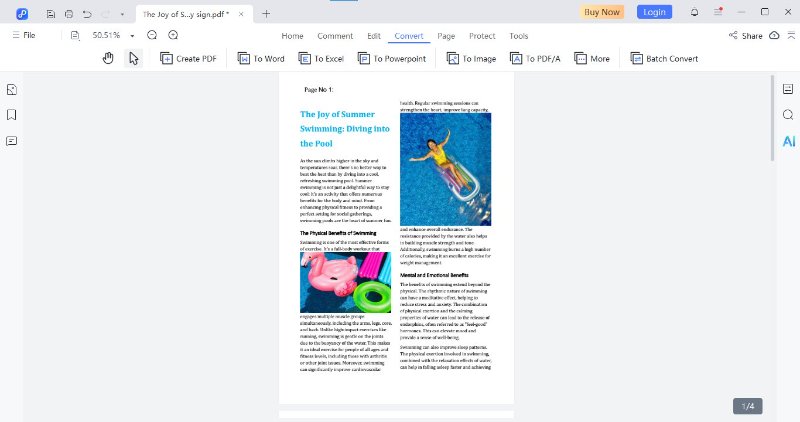This screenshot has width=800, height=422.
Task: Click the zoom out magnifier icon
Action: tap(152, 35)
